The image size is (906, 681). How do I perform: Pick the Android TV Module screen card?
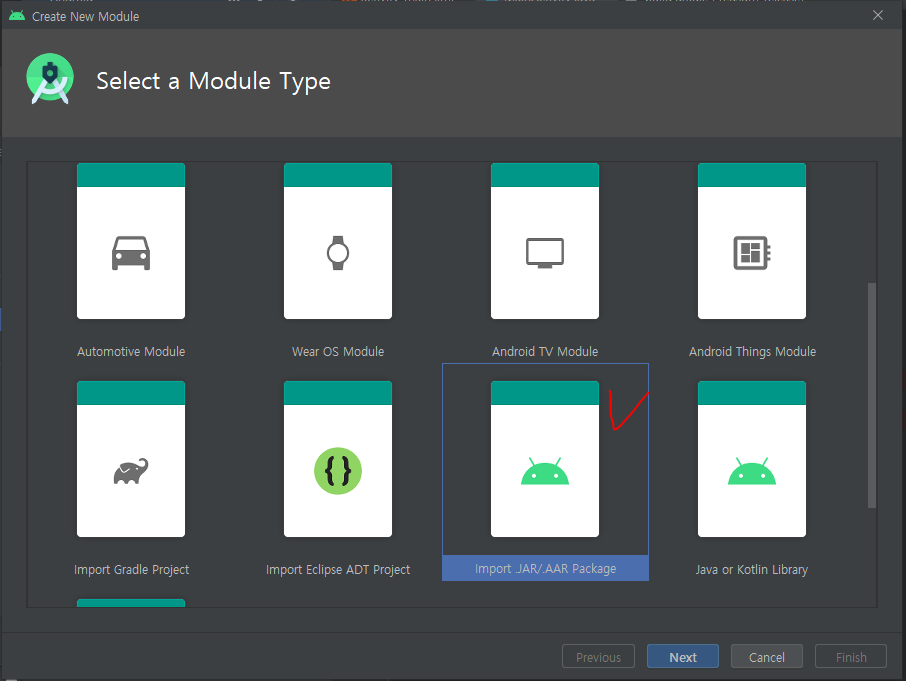click(x=545, y=241)
